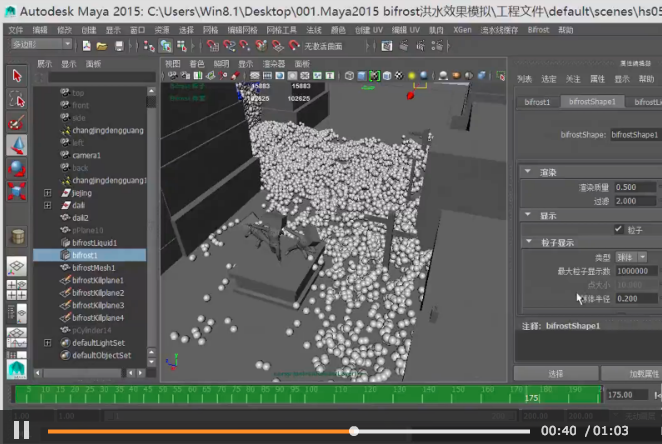
Task: Select the Rotate tool sphere icon
Action: tap(17, 168)
